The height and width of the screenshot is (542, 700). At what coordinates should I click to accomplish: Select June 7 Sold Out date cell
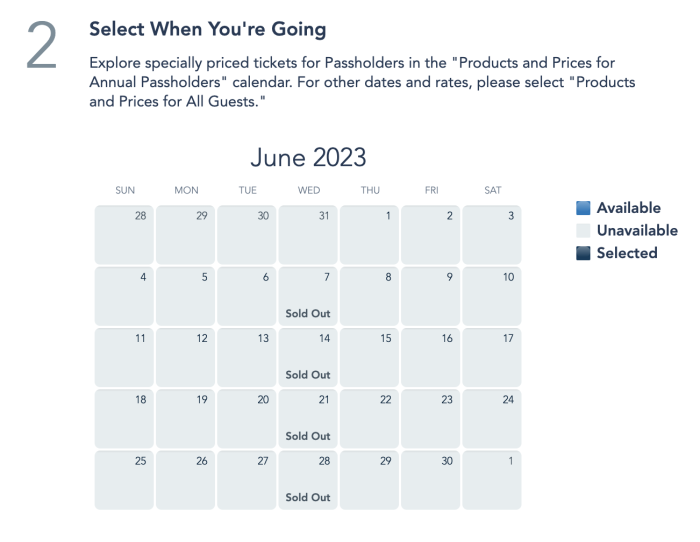point(308,296)
